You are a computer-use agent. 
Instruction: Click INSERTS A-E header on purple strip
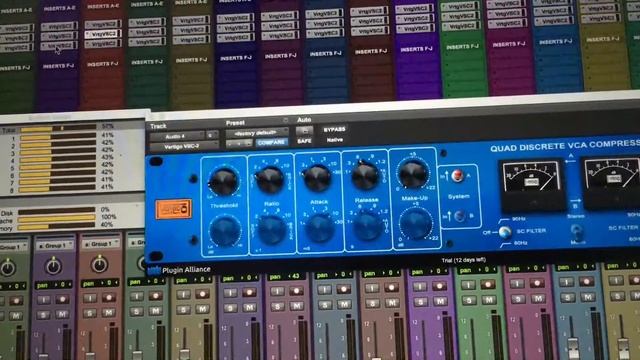tap(59, 8)
